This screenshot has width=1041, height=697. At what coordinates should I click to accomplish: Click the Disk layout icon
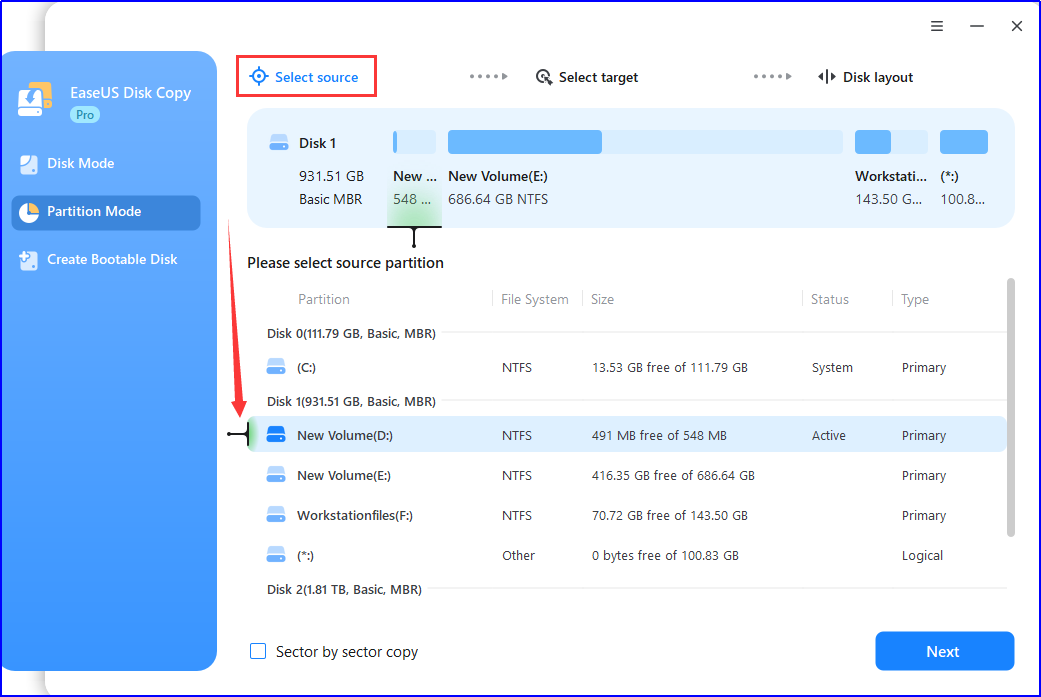826,76
